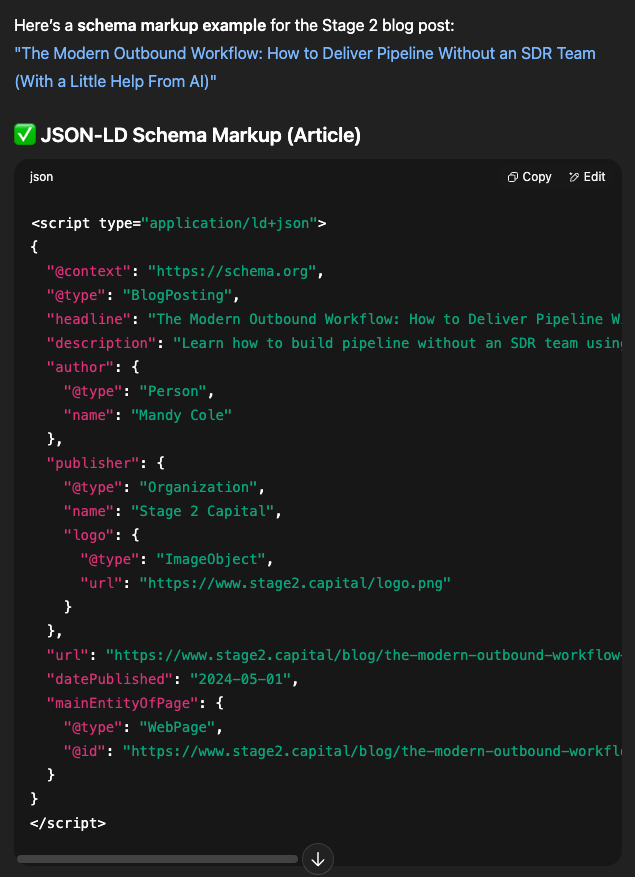Click the 'json' language label
Viewport: 635px width, 877px height.
click(x=41, y=177)
